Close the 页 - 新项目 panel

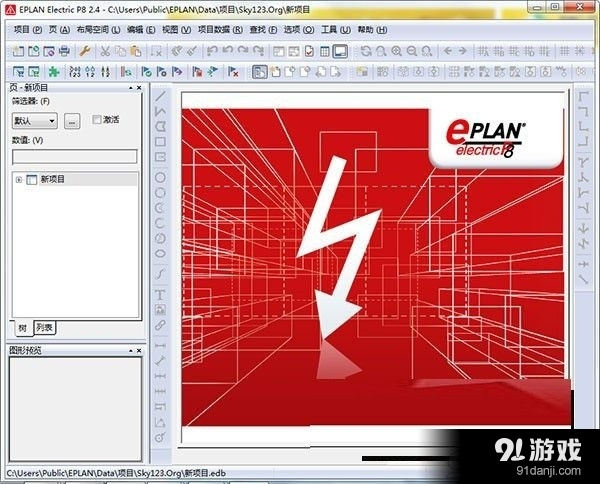(141, 88)
